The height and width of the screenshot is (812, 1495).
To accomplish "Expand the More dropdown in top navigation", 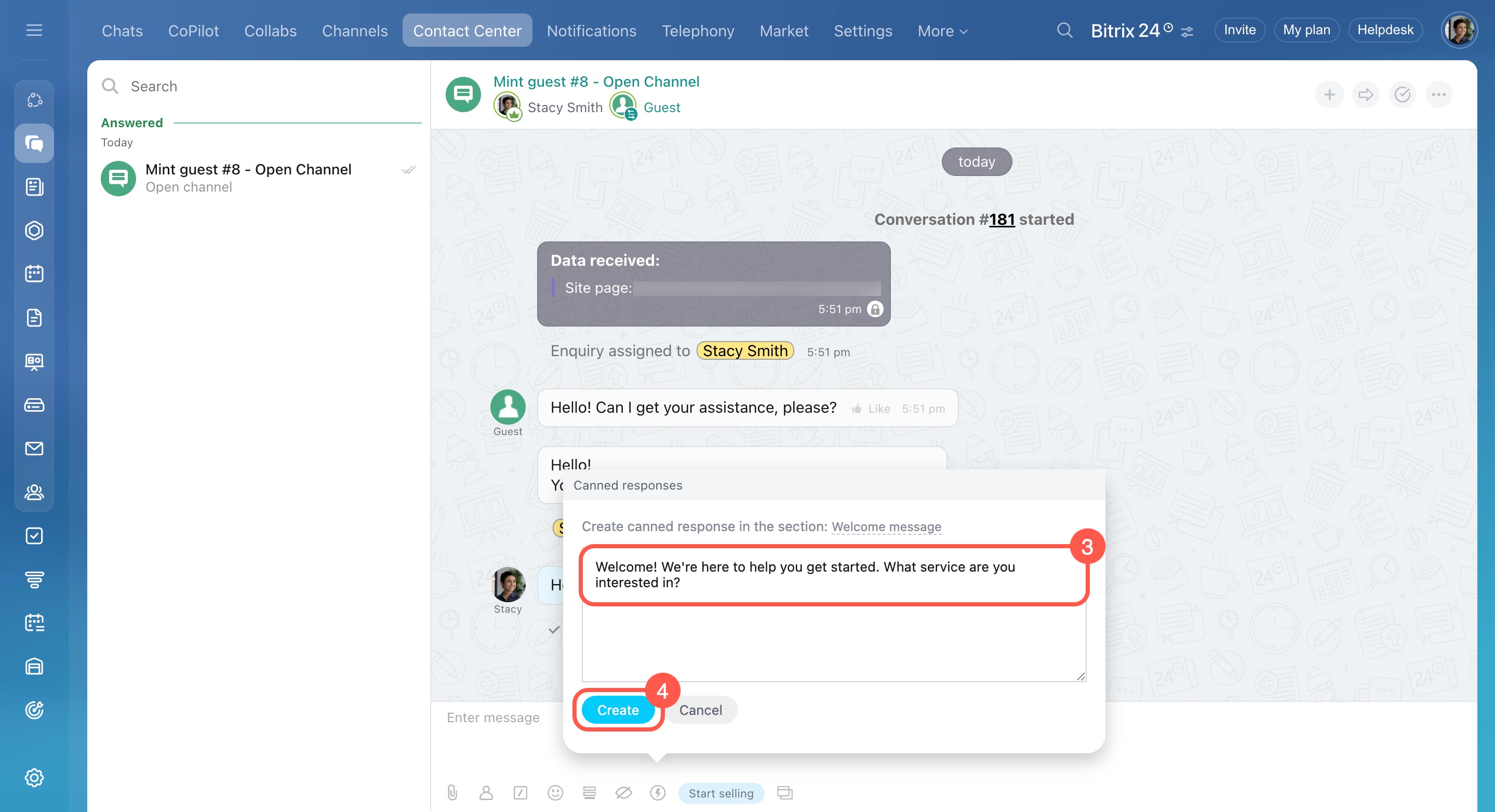I will point(942,31).
